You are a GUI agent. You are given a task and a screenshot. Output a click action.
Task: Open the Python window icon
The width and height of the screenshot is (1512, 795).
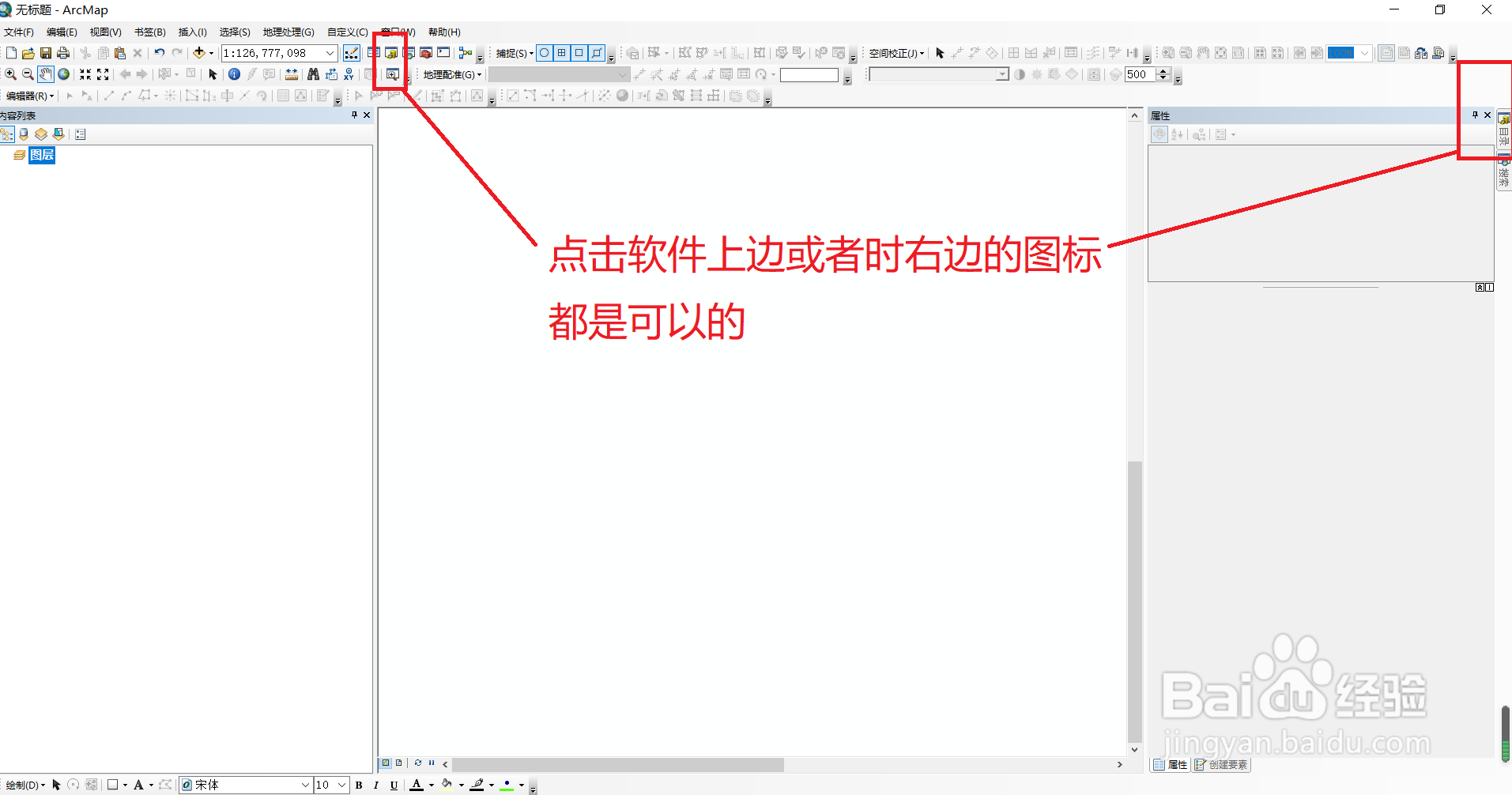tap(443, 53)
